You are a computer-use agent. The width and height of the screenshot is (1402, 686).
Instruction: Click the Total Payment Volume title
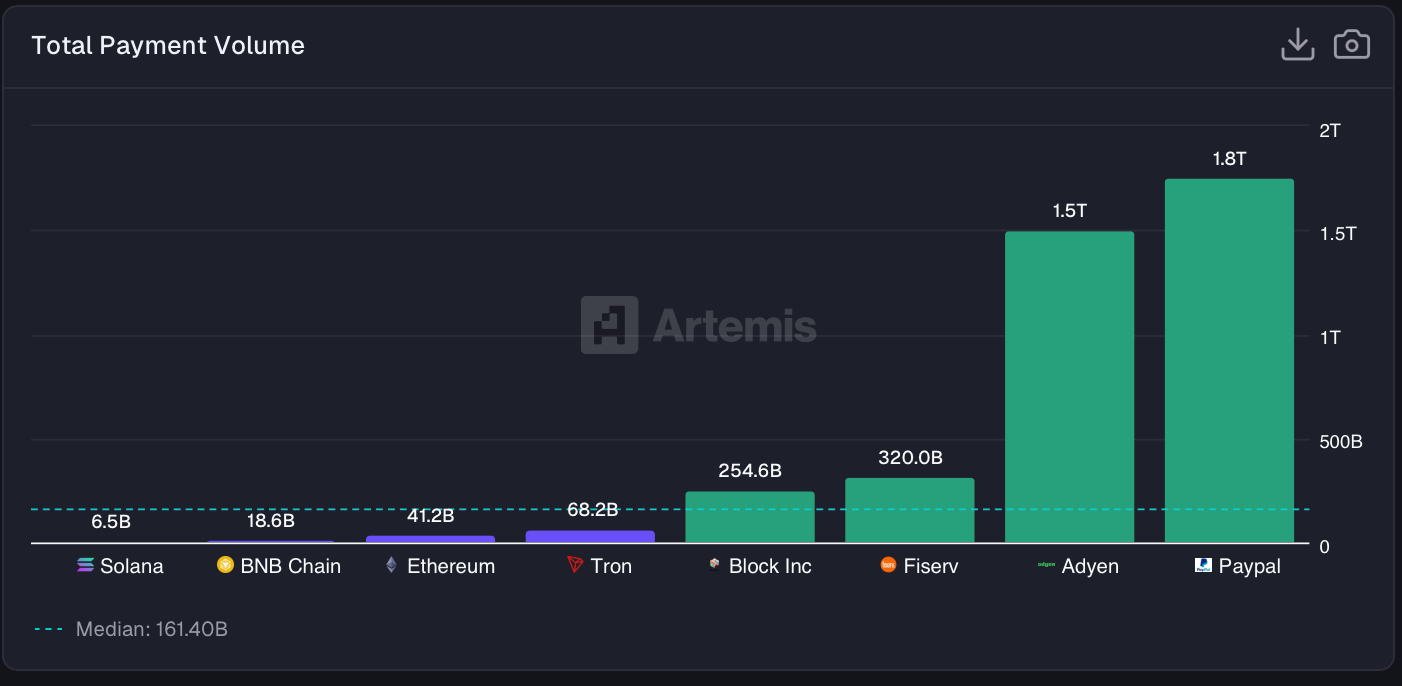coord(168,45)
